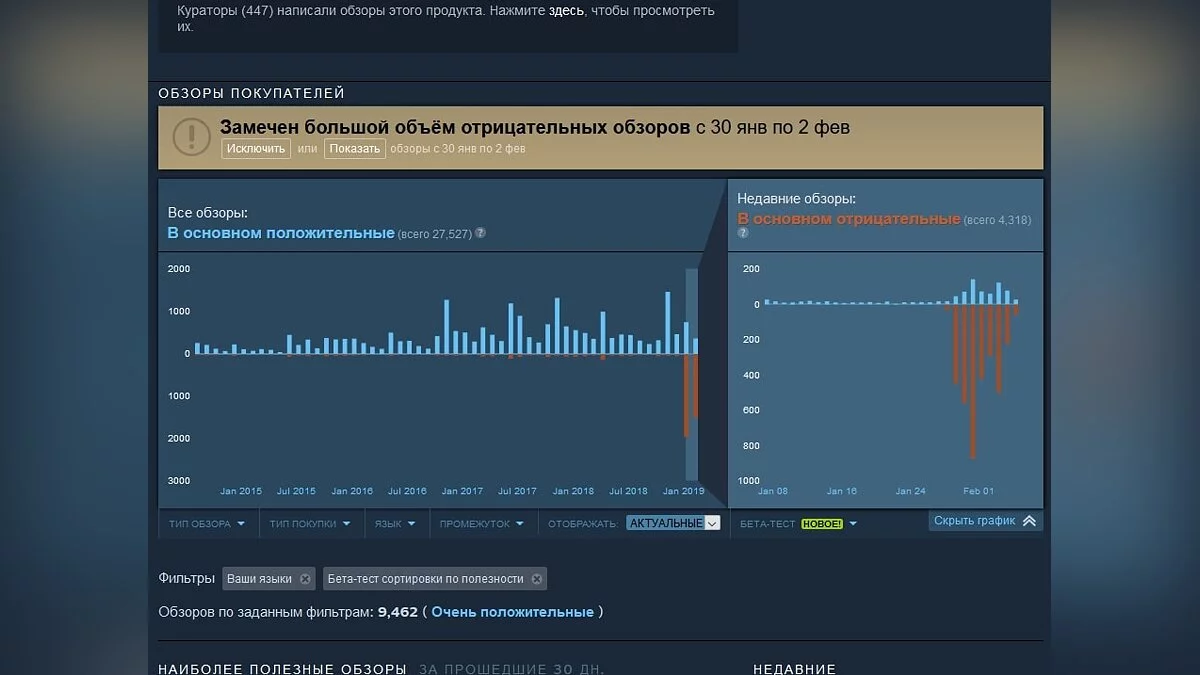The height and width of the screenshot is (675, 1200).
Task: Click 'Показать' button in review warning banner
Action: click(x=355, y=149)
